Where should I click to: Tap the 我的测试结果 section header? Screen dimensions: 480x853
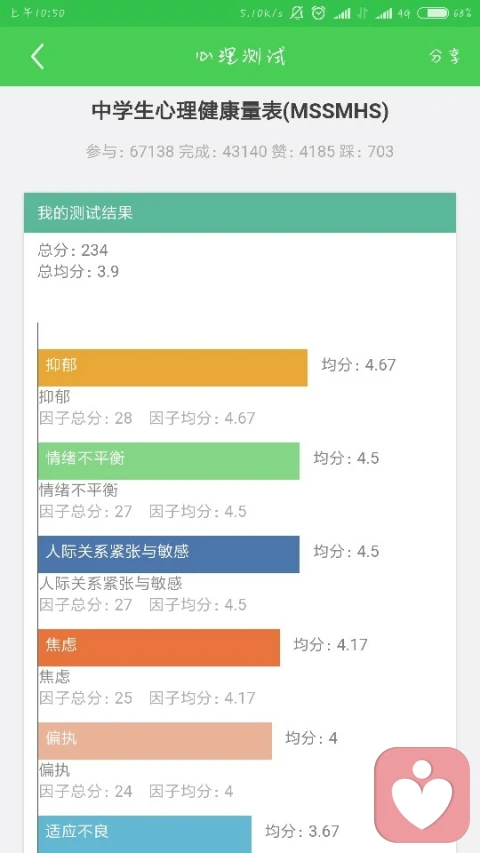click(x=240, y=213)
